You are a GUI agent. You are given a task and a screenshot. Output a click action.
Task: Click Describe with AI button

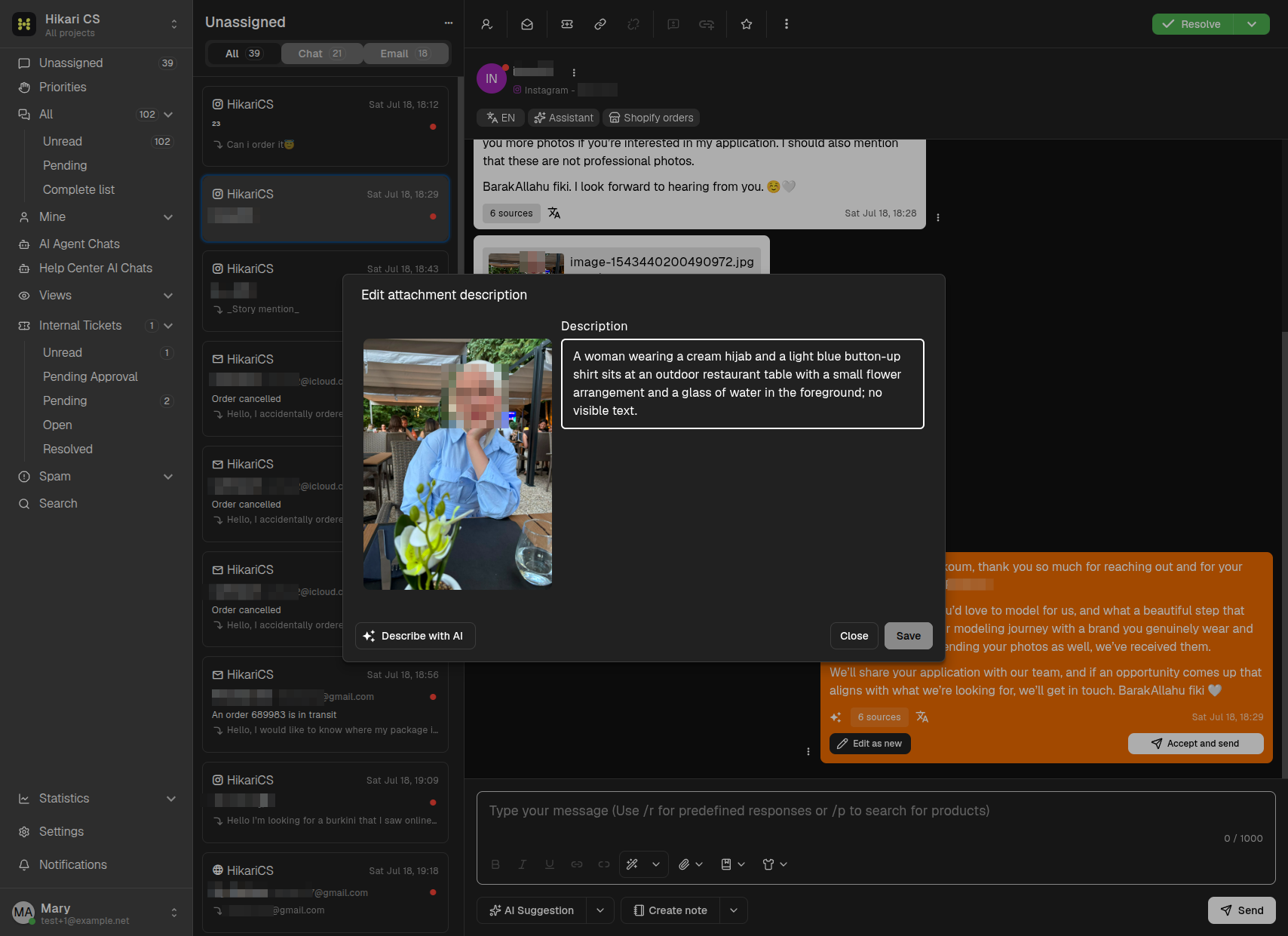[415, 636]
